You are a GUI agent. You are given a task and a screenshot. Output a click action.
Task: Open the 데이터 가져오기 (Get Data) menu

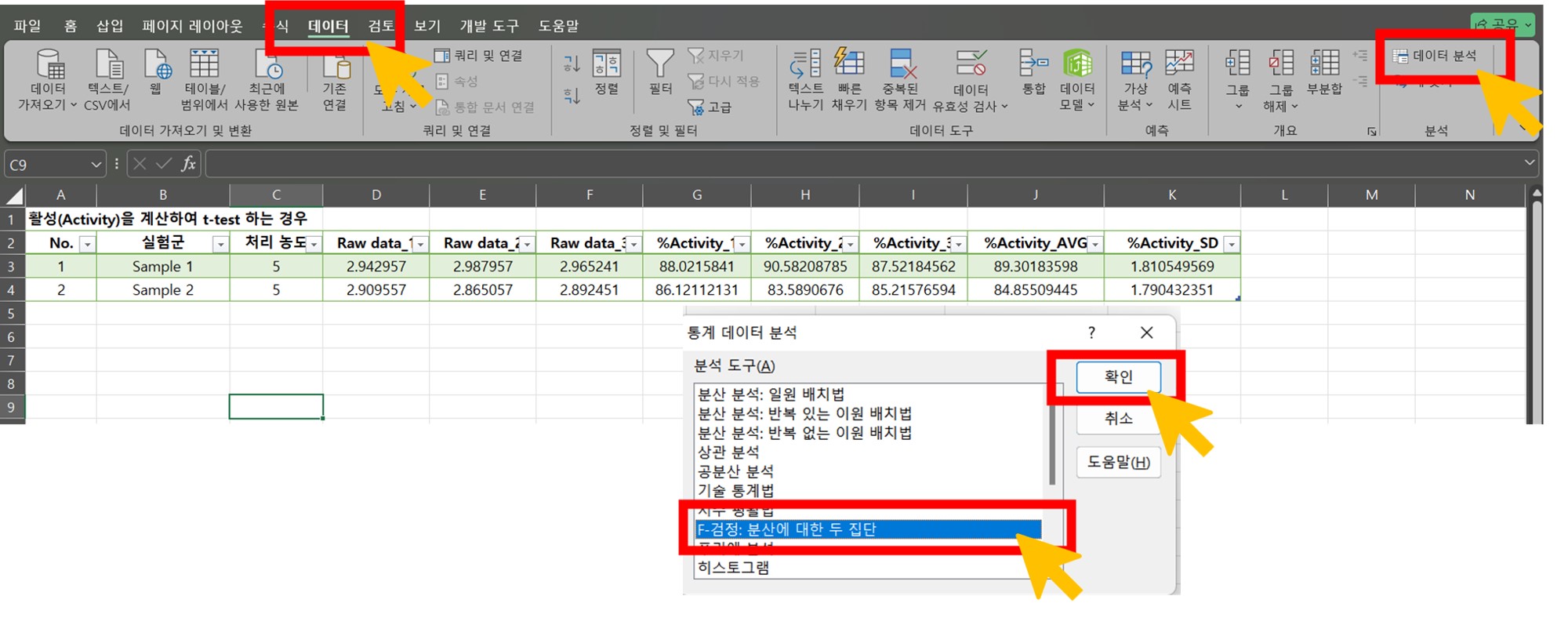point(49,79)
